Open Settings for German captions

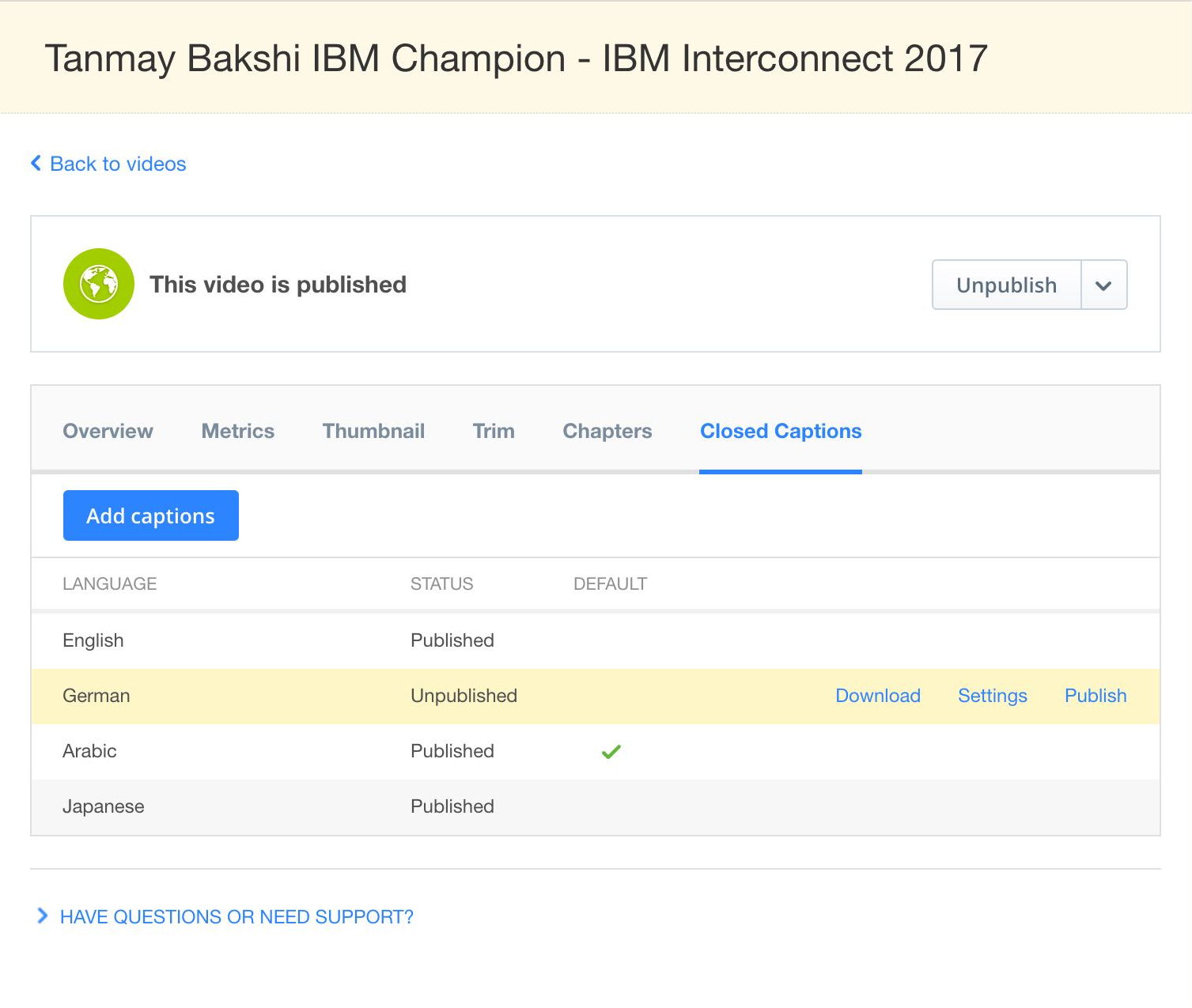(993, 696)
